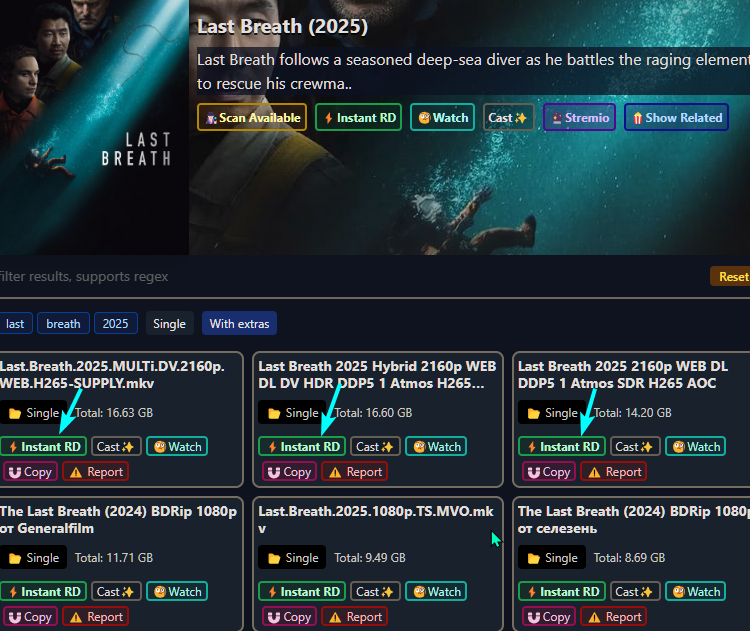Viewport: 750px width, 631px height.
Task: Report the MULTi.DV.2160p SUPPLY torrent
Action: (96, 472)
